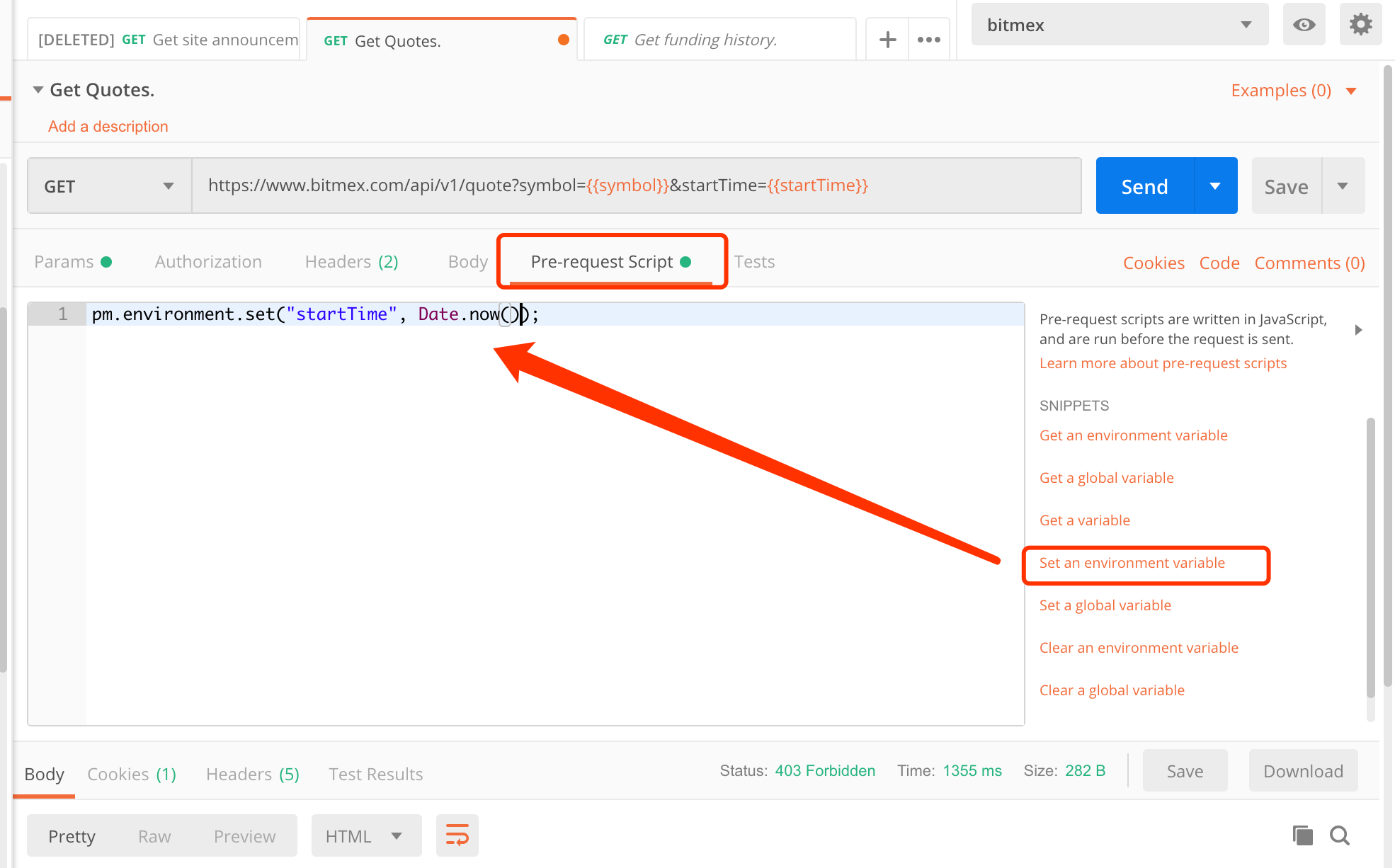Add a new request tab with plus icon
Viewport: 1395px width, 868px height.
[x=887, y=39]
